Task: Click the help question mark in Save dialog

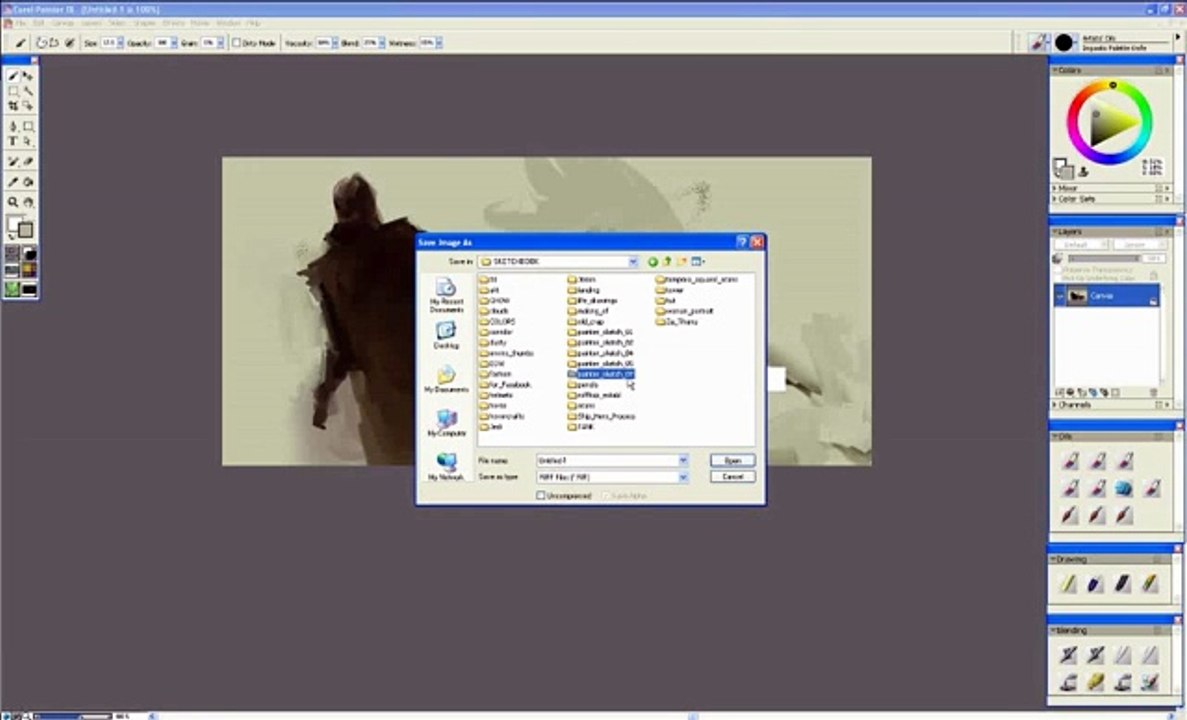Action: [741, 242]
